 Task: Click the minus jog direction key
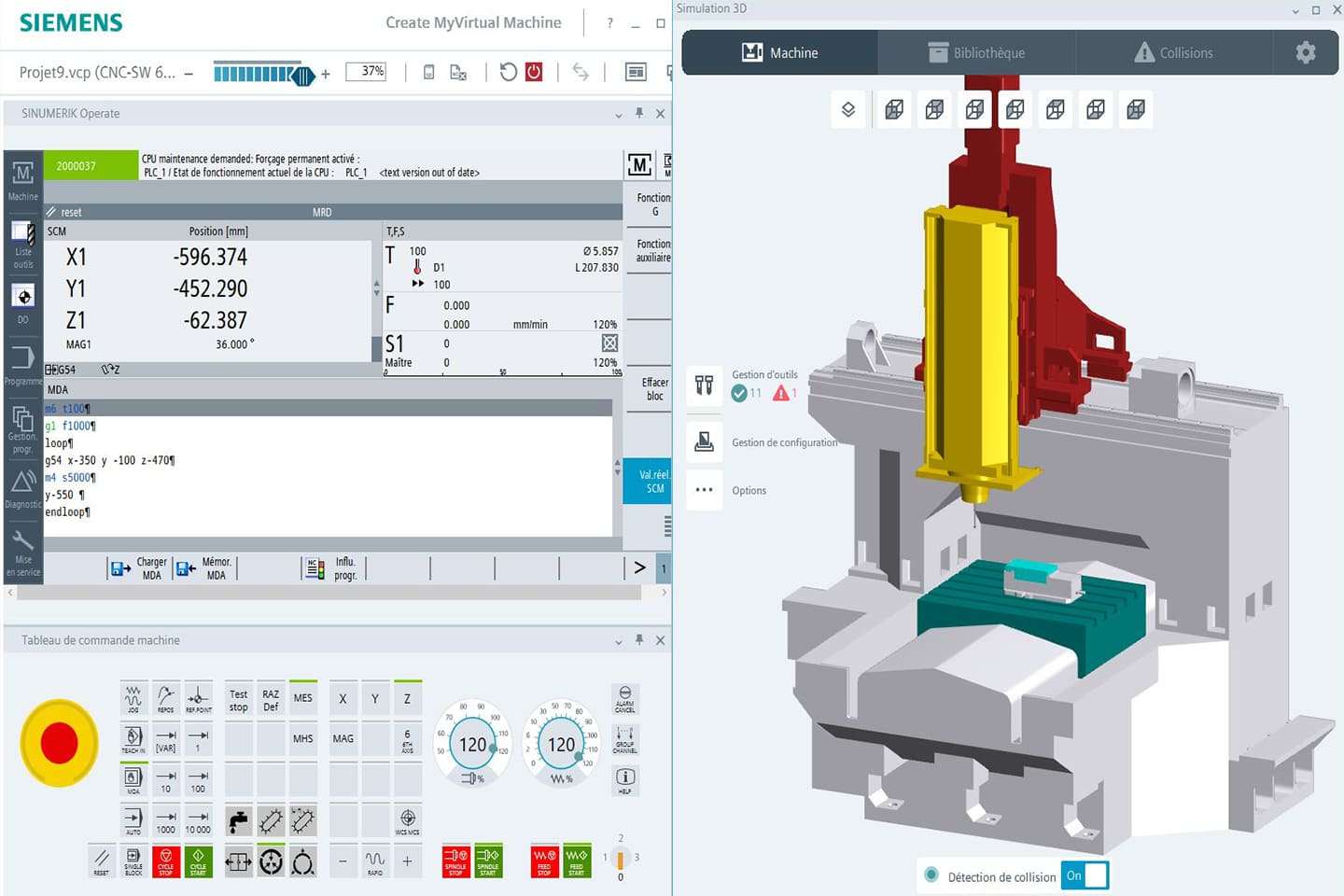343,861
